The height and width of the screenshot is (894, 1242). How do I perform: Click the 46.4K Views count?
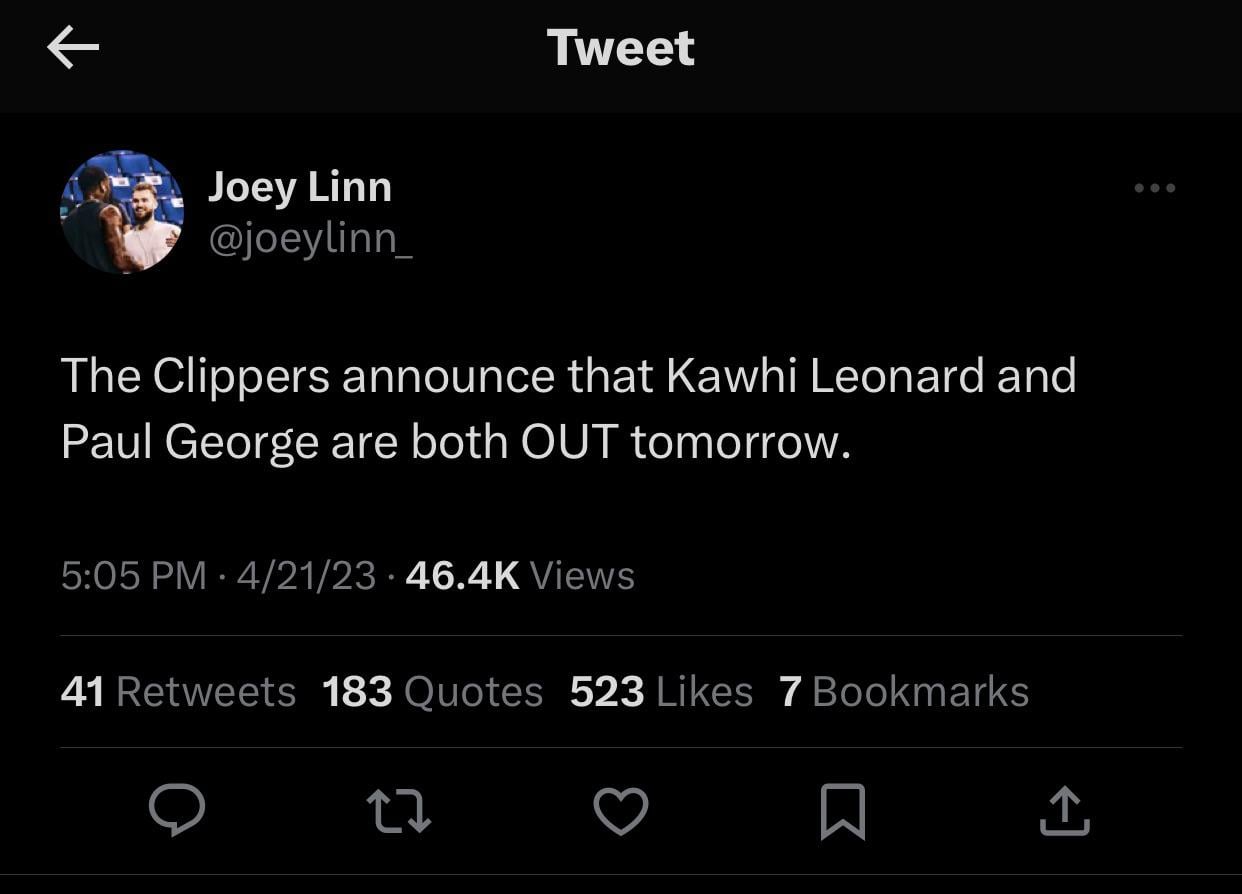520,576
